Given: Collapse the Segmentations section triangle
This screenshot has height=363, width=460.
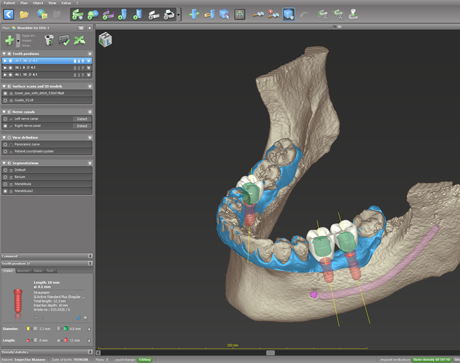Looking at the screenshot, I should [4, 163].
